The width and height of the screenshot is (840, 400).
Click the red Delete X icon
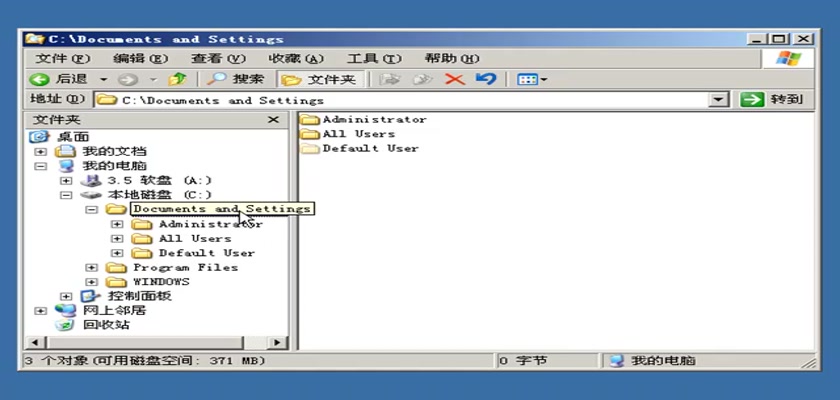454,79
